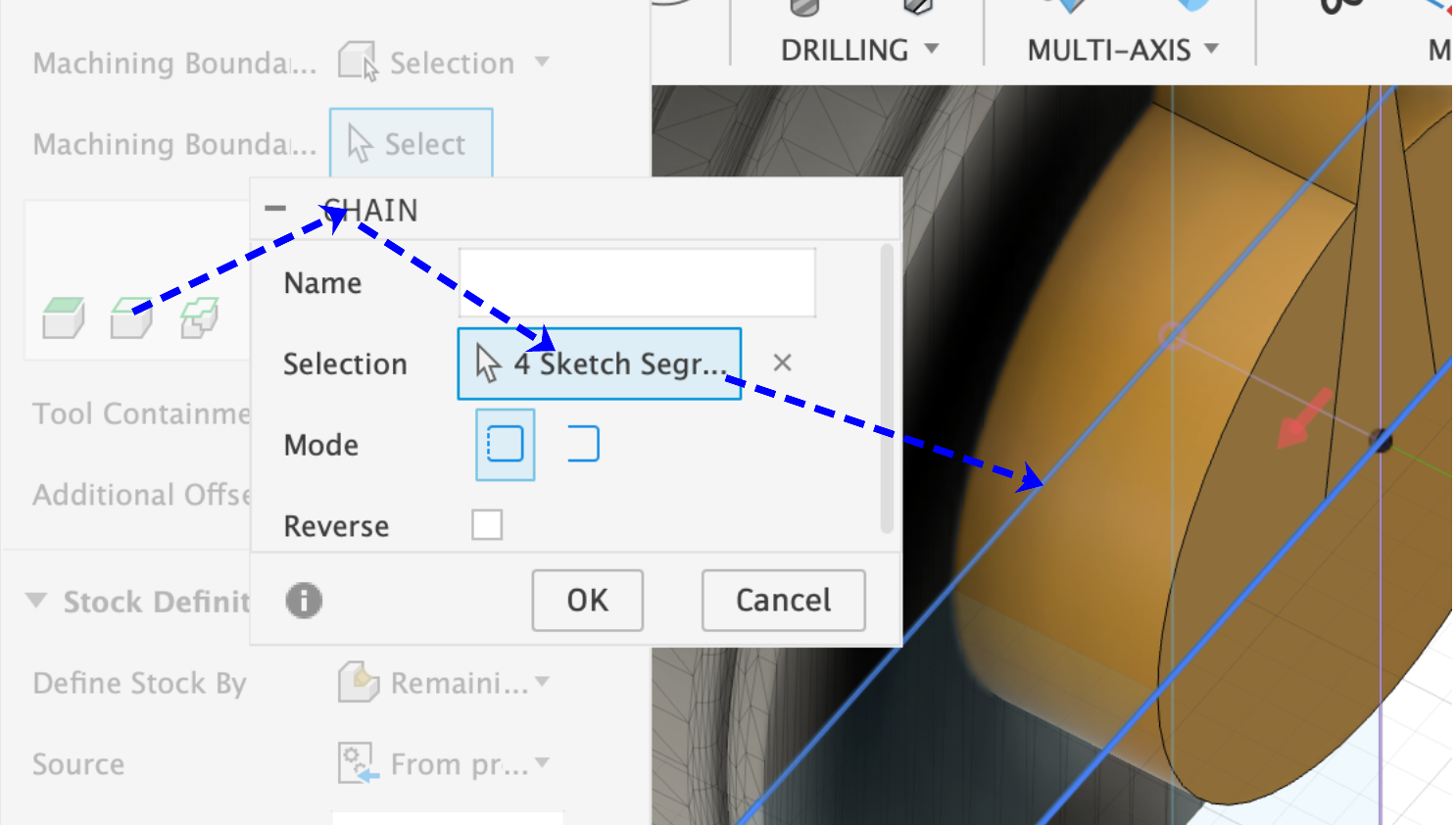
Task: Switch Mode to open chain
Action: [x=583, y=445]
